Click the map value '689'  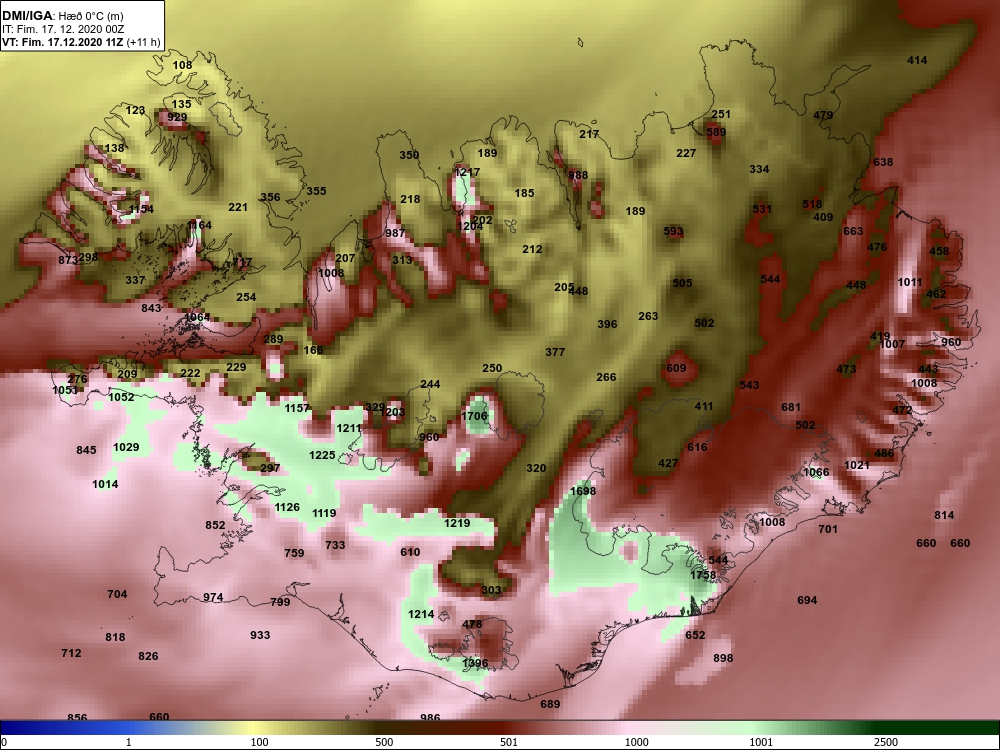(550, 704)
